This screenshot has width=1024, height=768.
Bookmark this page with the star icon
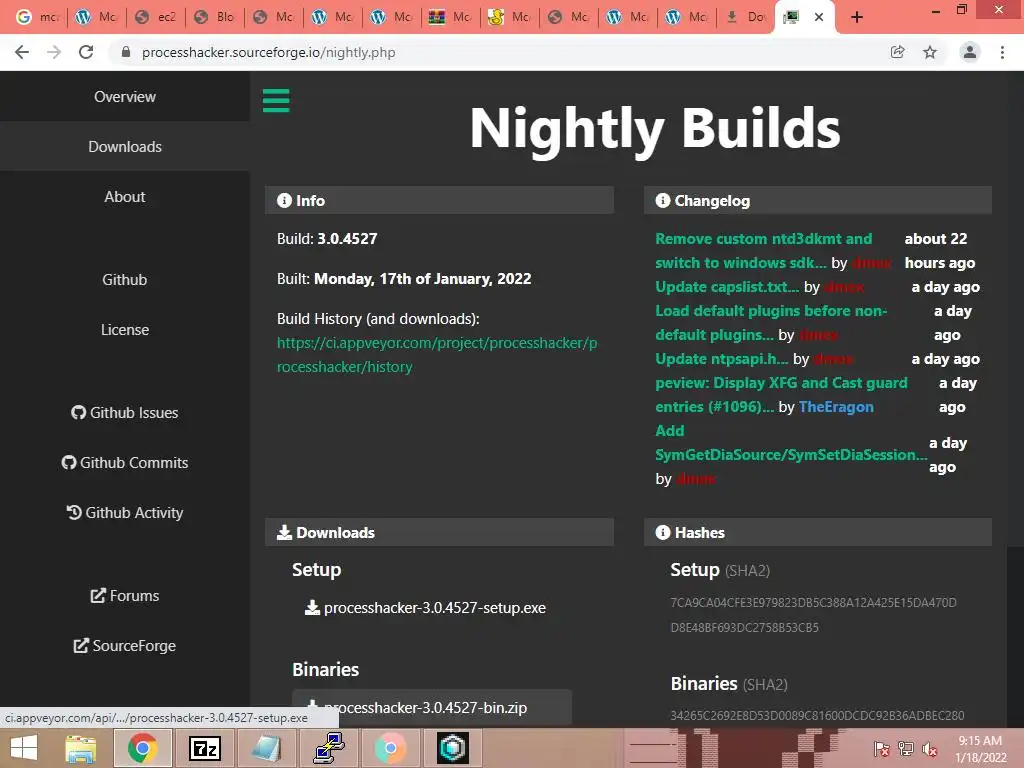tap(930, 52)
